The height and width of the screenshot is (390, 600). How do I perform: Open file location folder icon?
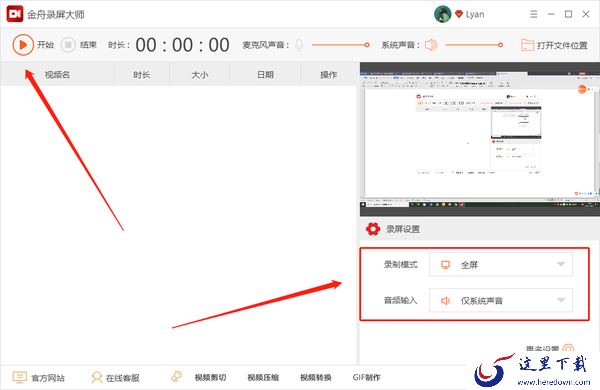click(x=527, y=45)
